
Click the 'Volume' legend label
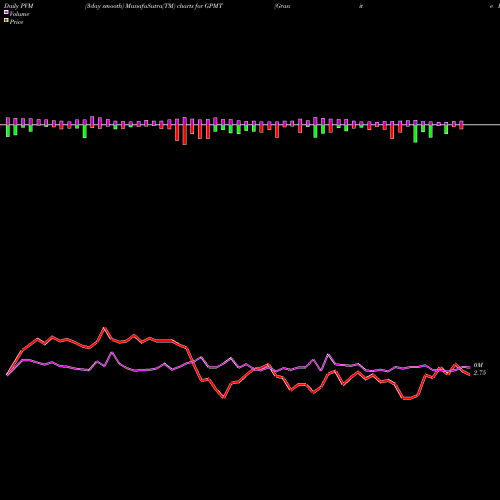click(19, 14)
